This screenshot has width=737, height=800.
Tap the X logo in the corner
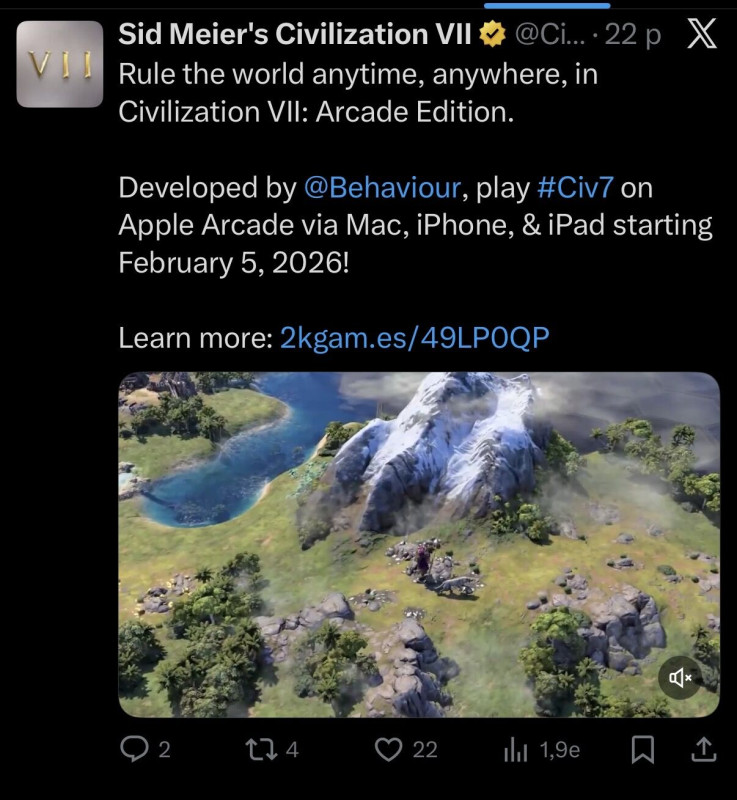(x=702, y=33)
